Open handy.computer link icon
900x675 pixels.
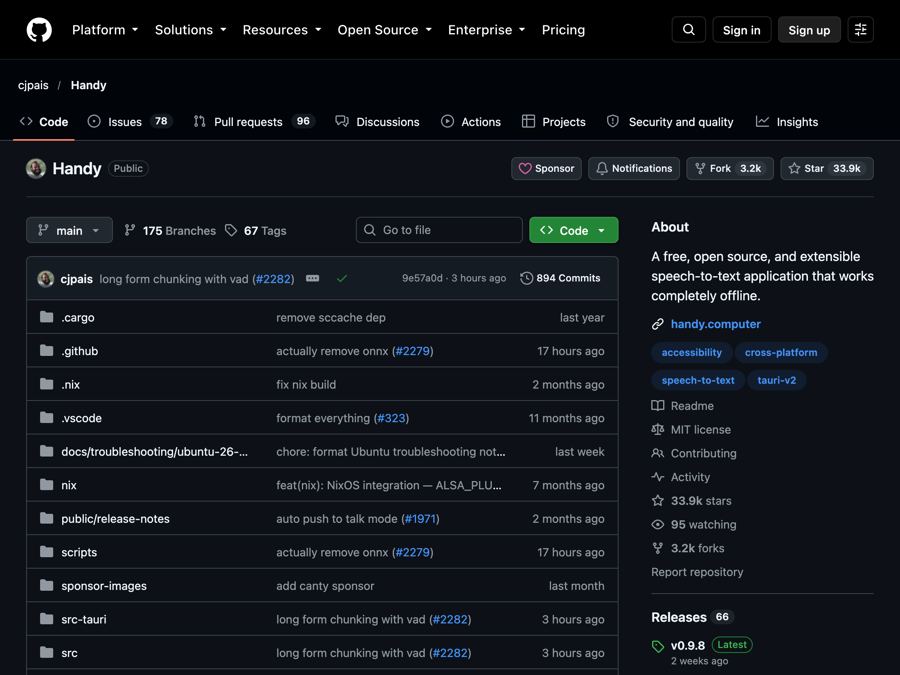click(658, 324)
